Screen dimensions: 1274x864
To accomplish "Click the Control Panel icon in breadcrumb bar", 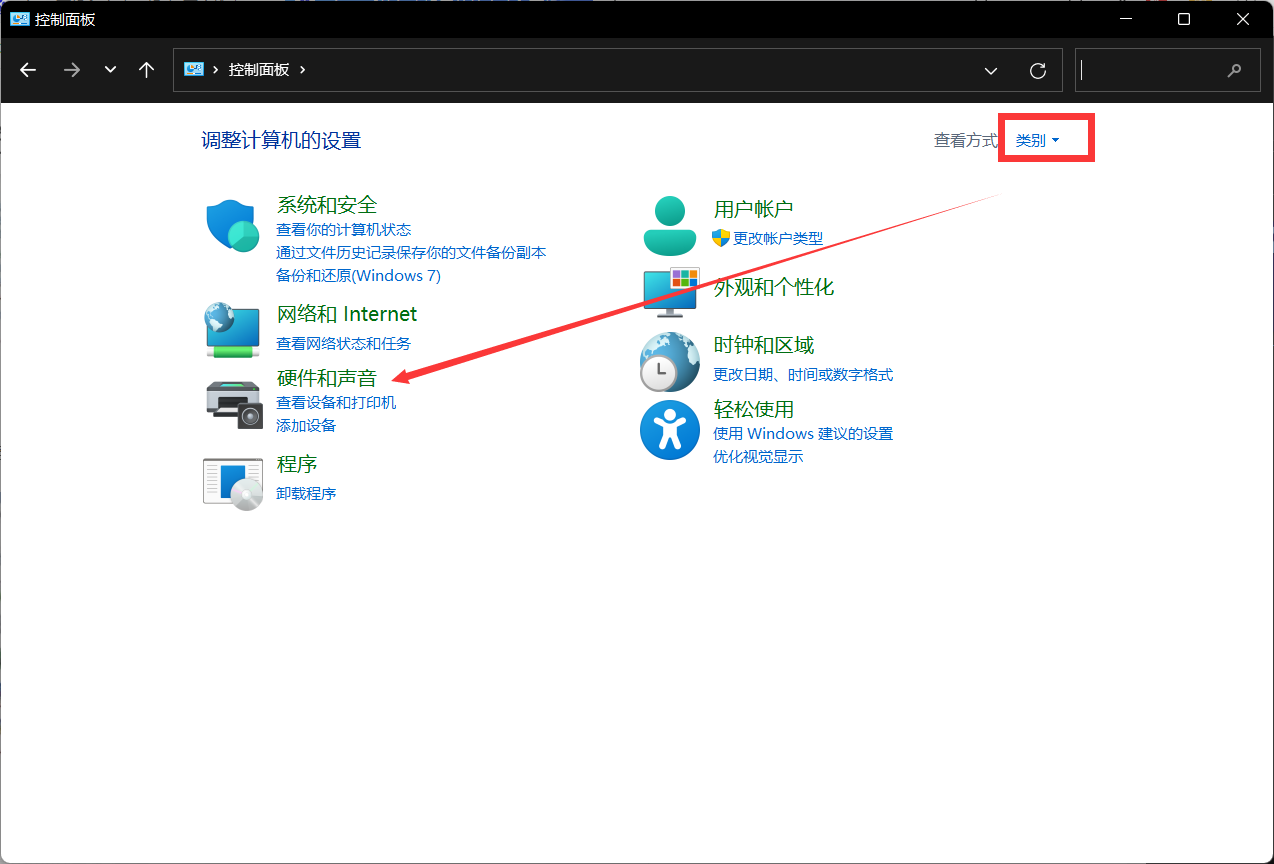I will point(194,69).
